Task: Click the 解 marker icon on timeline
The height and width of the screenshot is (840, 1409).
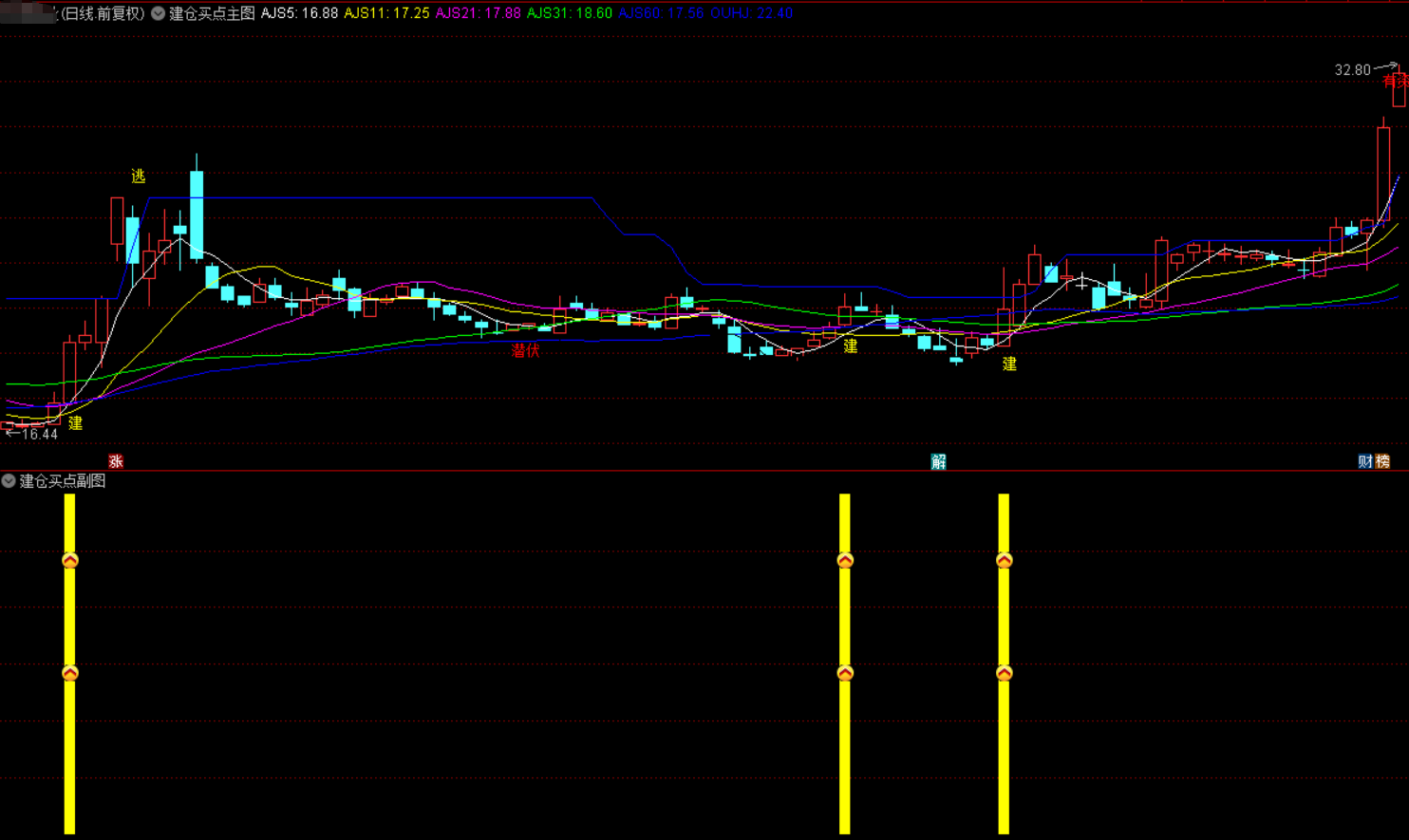Action: [x=939, y=461]
